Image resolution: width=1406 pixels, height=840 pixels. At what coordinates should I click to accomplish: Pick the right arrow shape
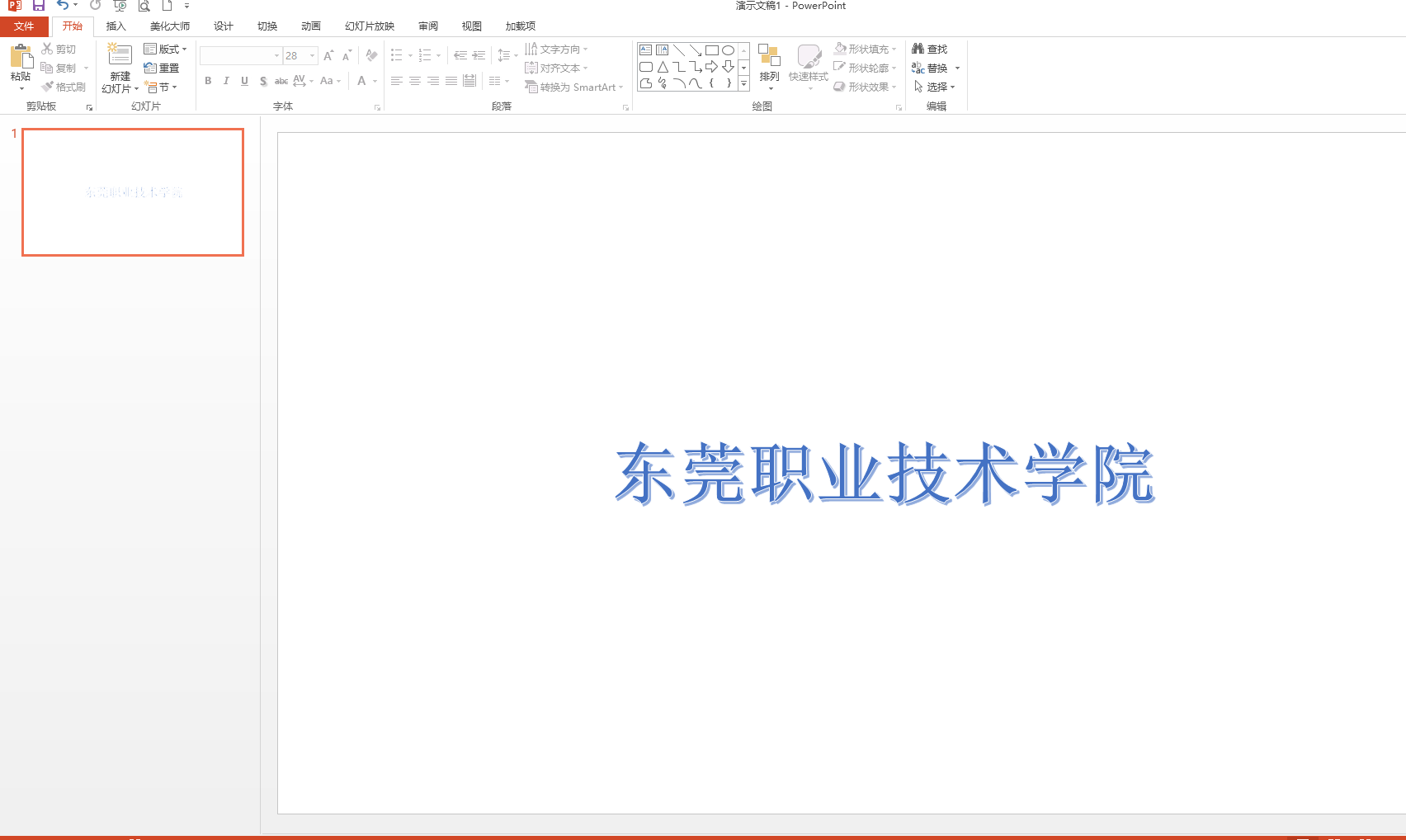click(x=712, y=67)
